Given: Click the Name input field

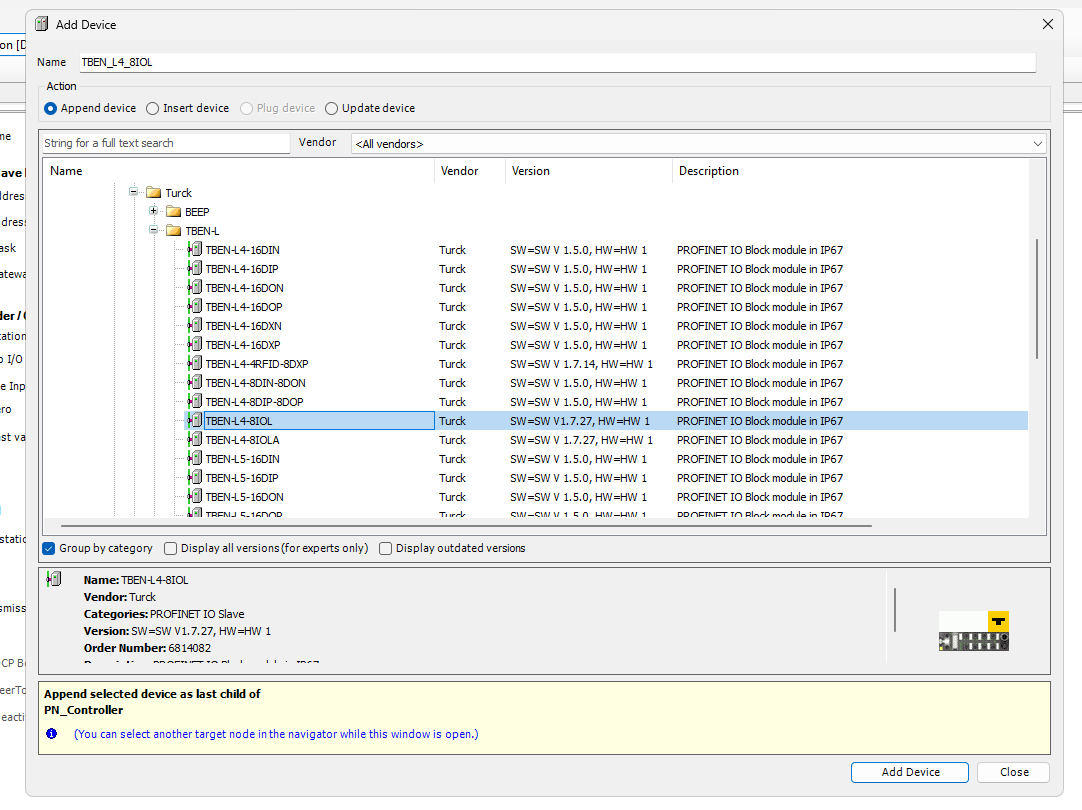Looking at the screenshot, I should [558, 62].
